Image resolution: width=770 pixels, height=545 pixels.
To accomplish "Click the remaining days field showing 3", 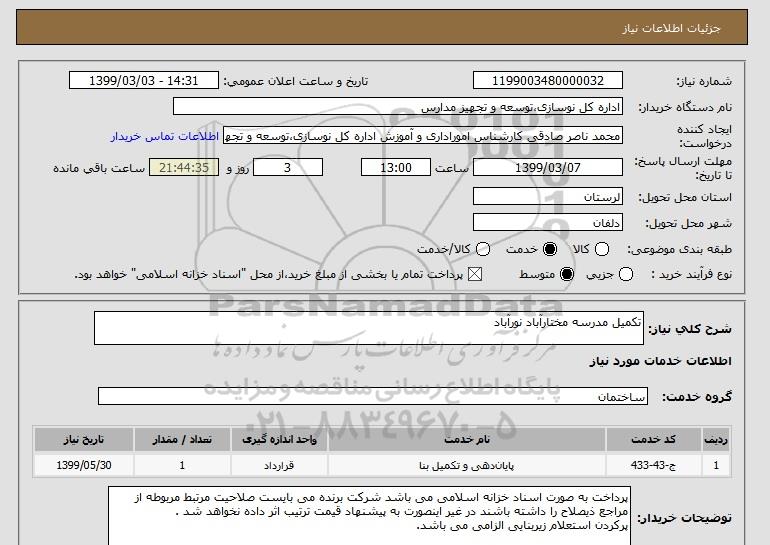I will (288, 167).
